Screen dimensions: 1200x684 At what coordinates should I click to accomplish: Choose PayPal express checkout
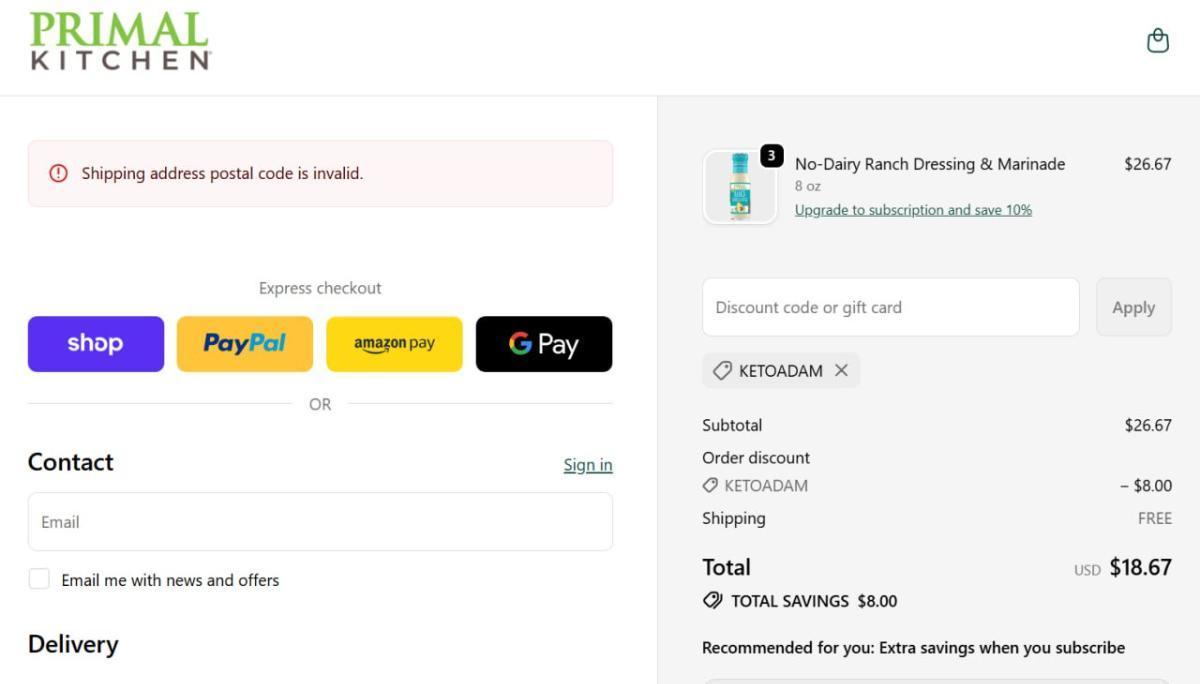pos(245,344)
